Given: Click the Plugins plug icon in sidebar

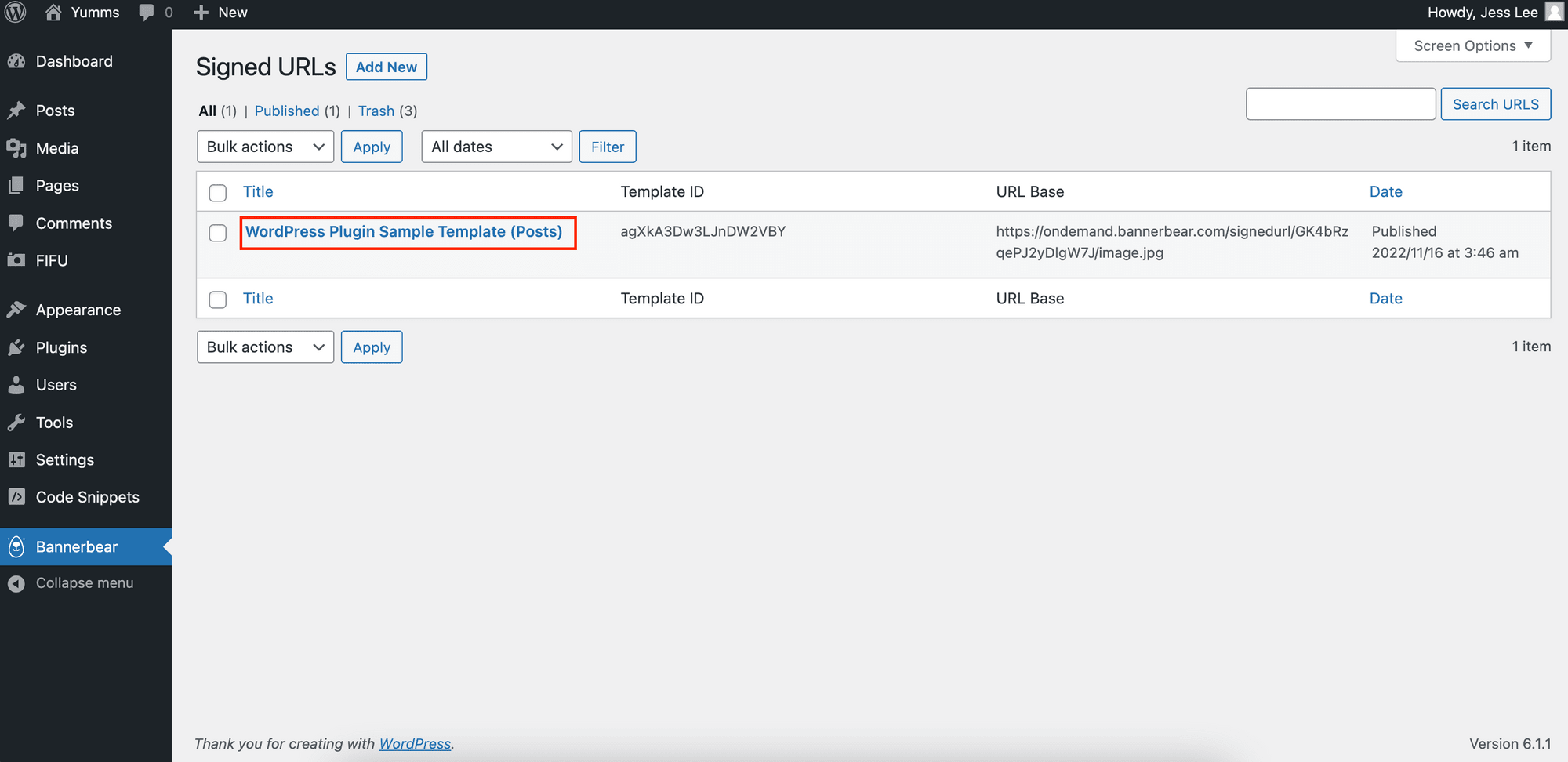Looking at the screenshot, I should point(16,347).
